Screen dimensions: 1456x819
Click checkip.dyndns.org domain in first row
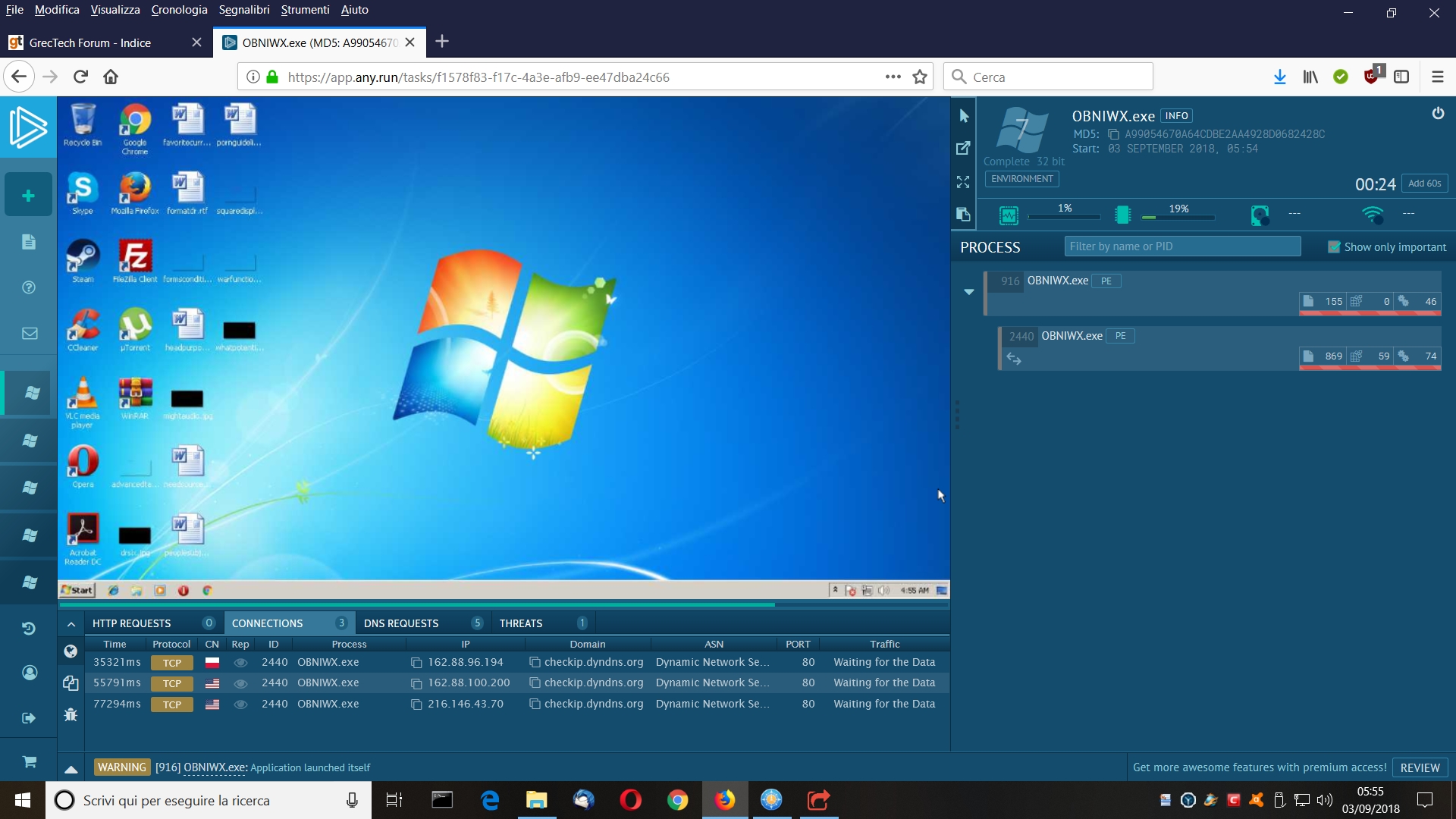coord(594,663)
